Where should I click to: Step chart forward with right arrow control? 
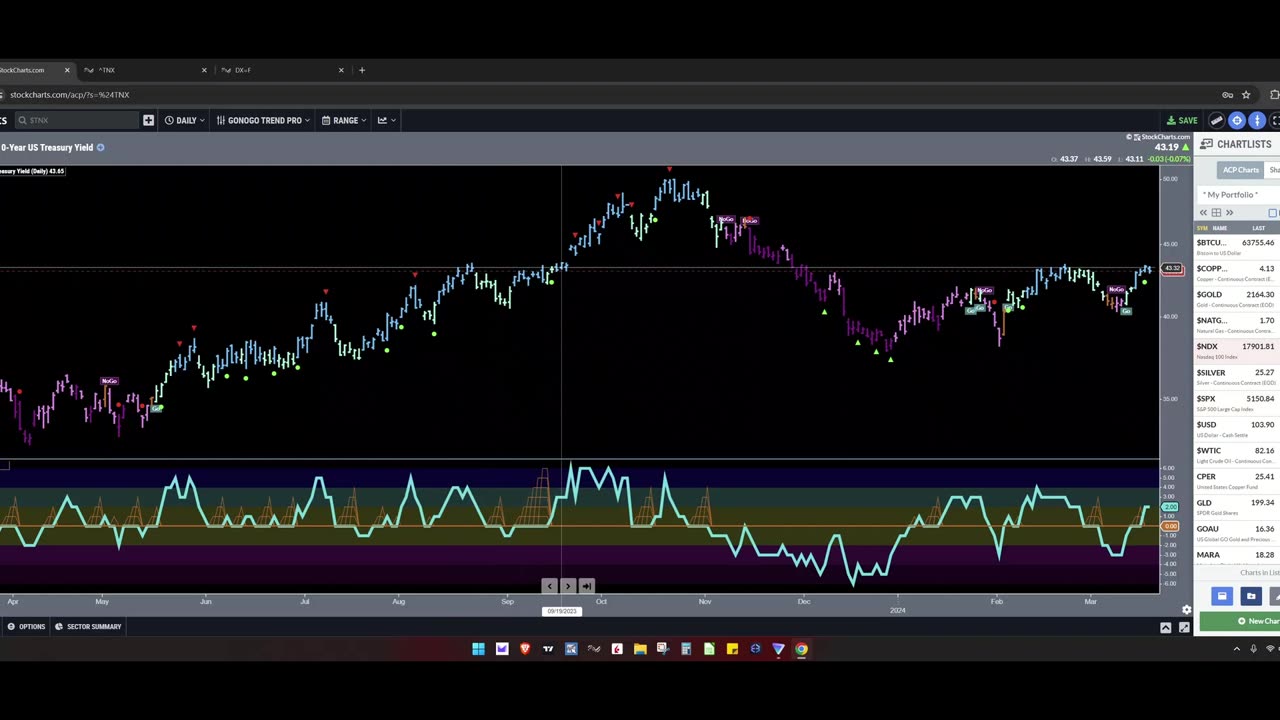[x=568, y=586]
